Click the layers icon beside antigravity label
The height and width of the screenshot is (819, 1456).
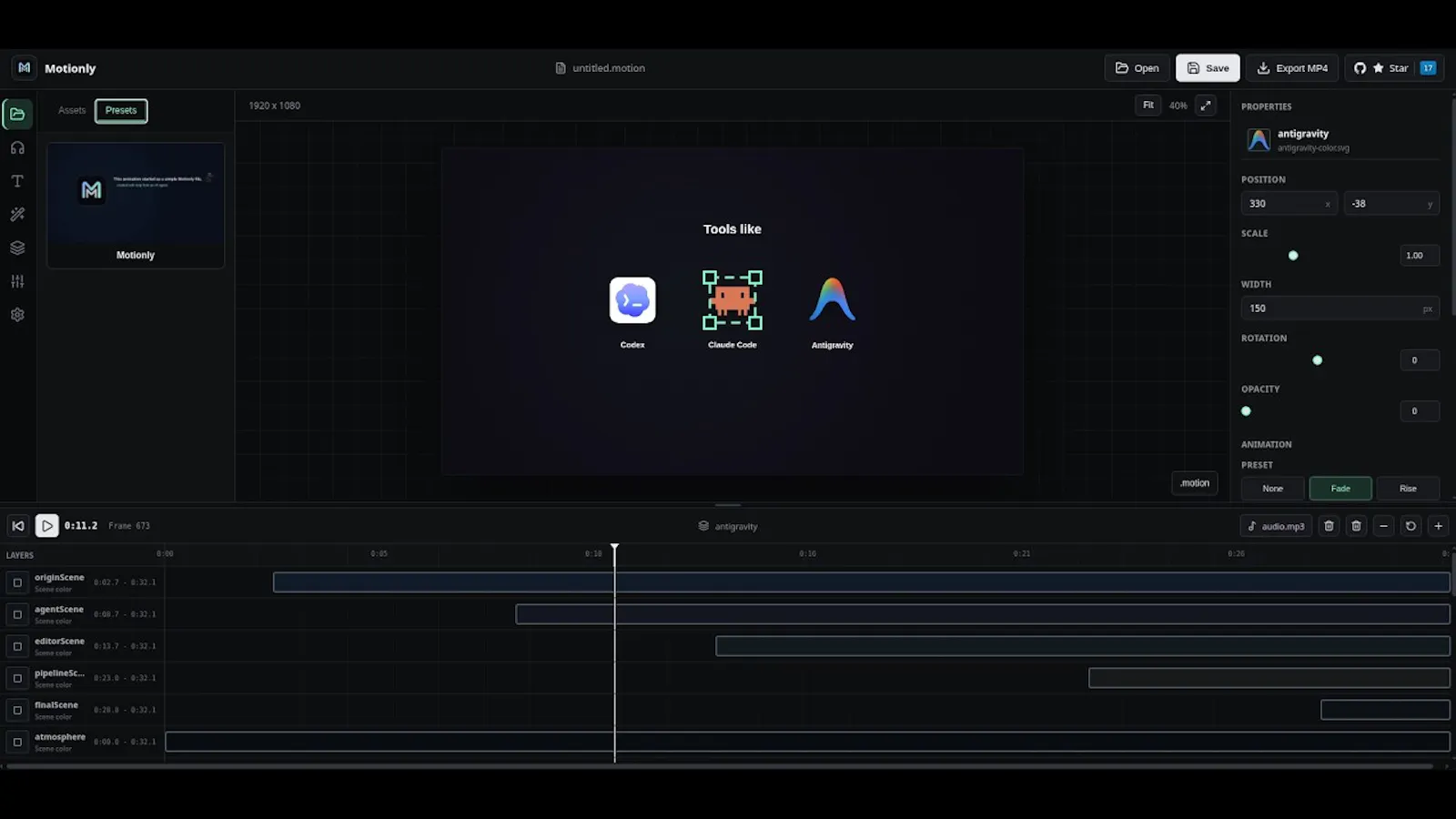click(x=703, y=526)
